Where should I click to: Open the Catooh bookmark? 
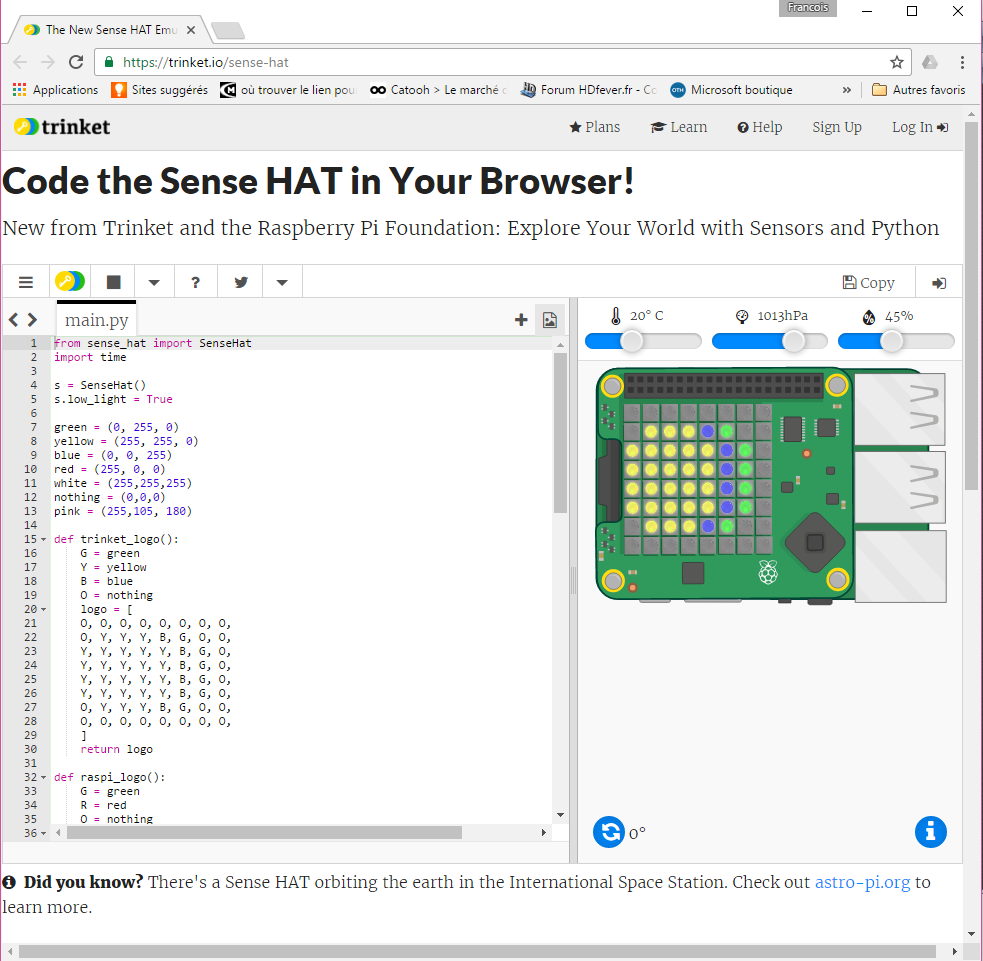[x=437, y=90]
